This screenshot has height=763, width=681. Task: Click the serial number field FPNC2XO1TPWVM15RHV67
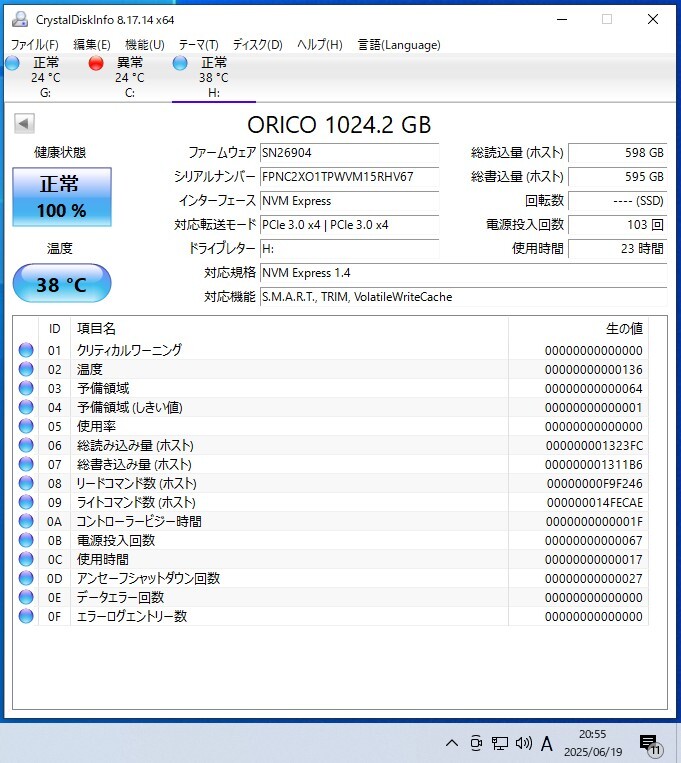(349, 177)
